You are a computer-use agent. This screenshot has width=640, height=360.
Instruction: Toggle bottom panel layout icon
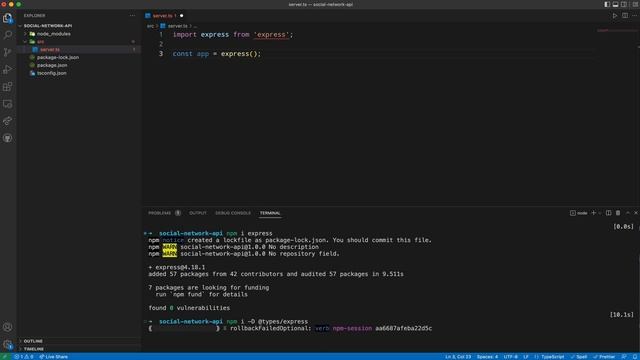tap(616, 4)
